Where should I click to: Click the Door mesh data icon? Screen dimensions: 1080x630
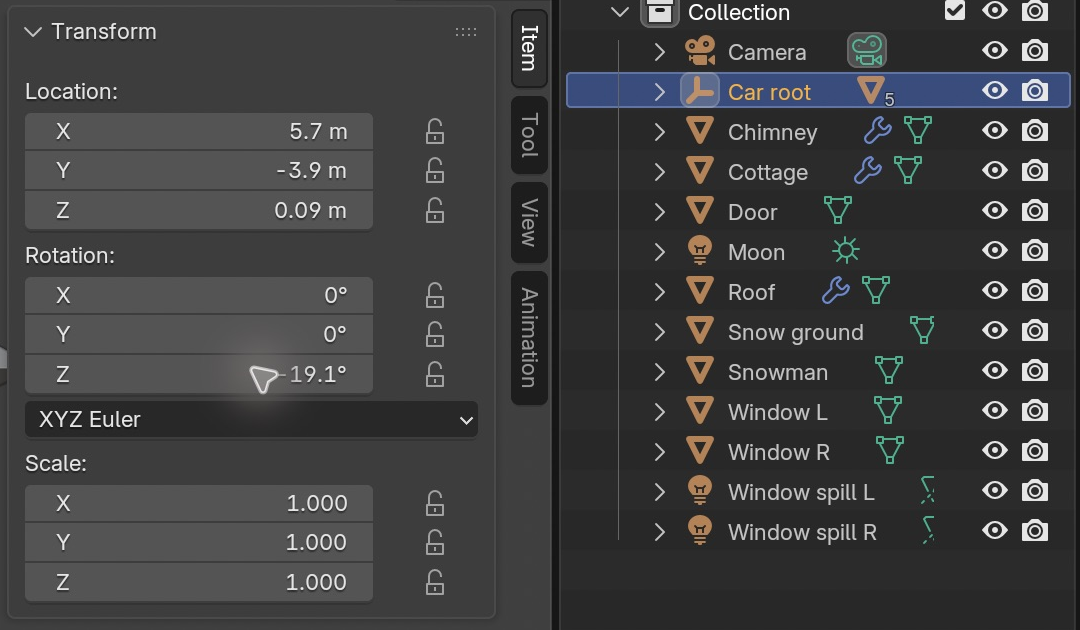[x=838, y=210]
